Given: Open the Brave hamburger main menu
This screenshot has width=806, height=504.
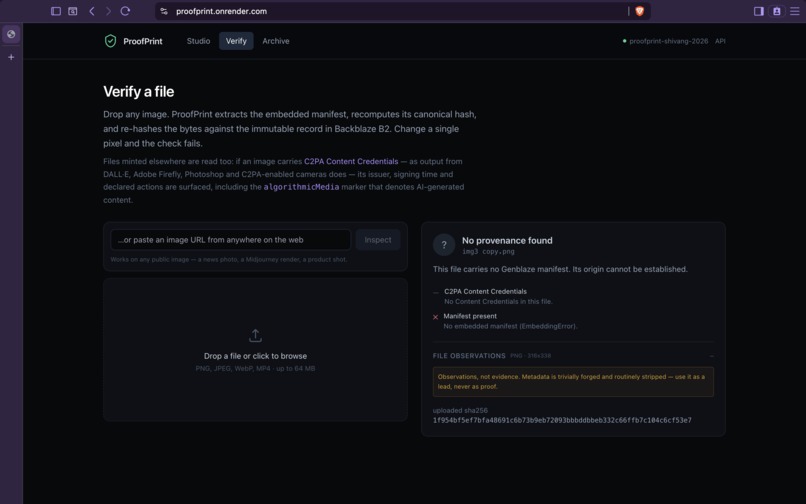Looking at the screenshot, I should 794,11.
